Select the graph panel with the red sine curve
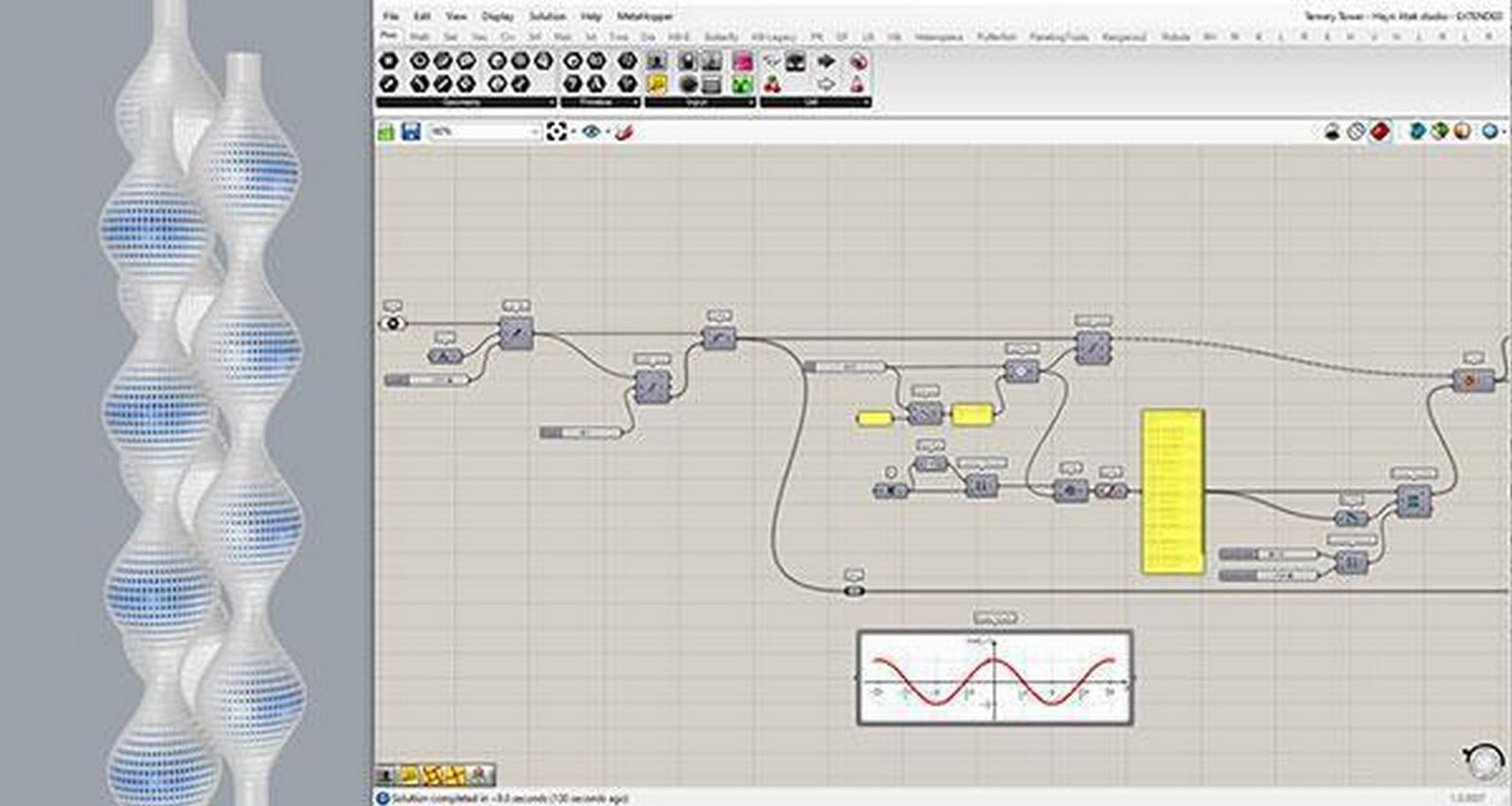 994,677
